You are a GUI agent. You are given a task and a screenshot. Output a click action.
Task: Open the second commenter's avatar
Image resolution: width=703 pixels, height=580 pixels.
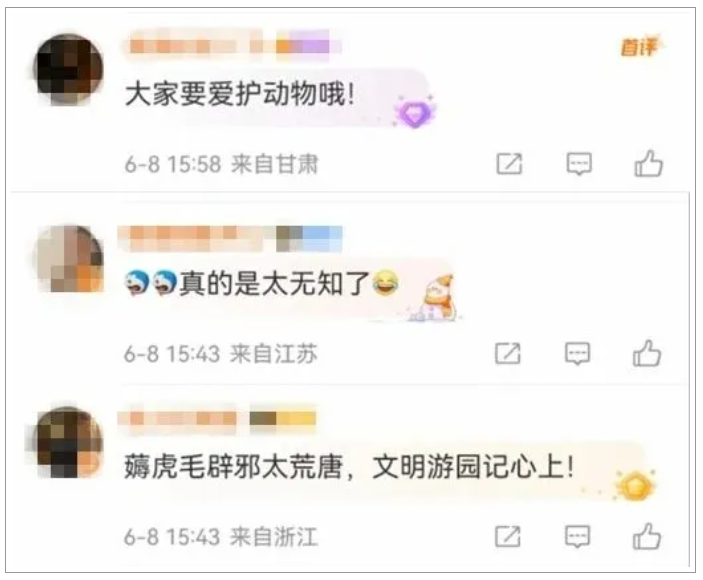(x=70, y=259)
